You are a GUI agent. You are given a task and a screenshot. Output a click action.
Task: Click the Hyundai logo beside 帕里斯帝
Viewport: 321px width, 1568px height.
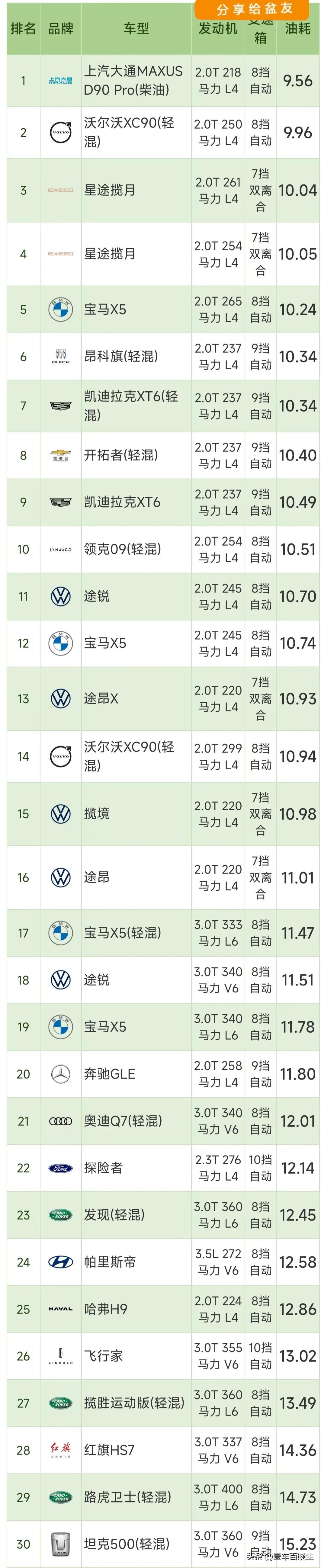coord(60,1262)
